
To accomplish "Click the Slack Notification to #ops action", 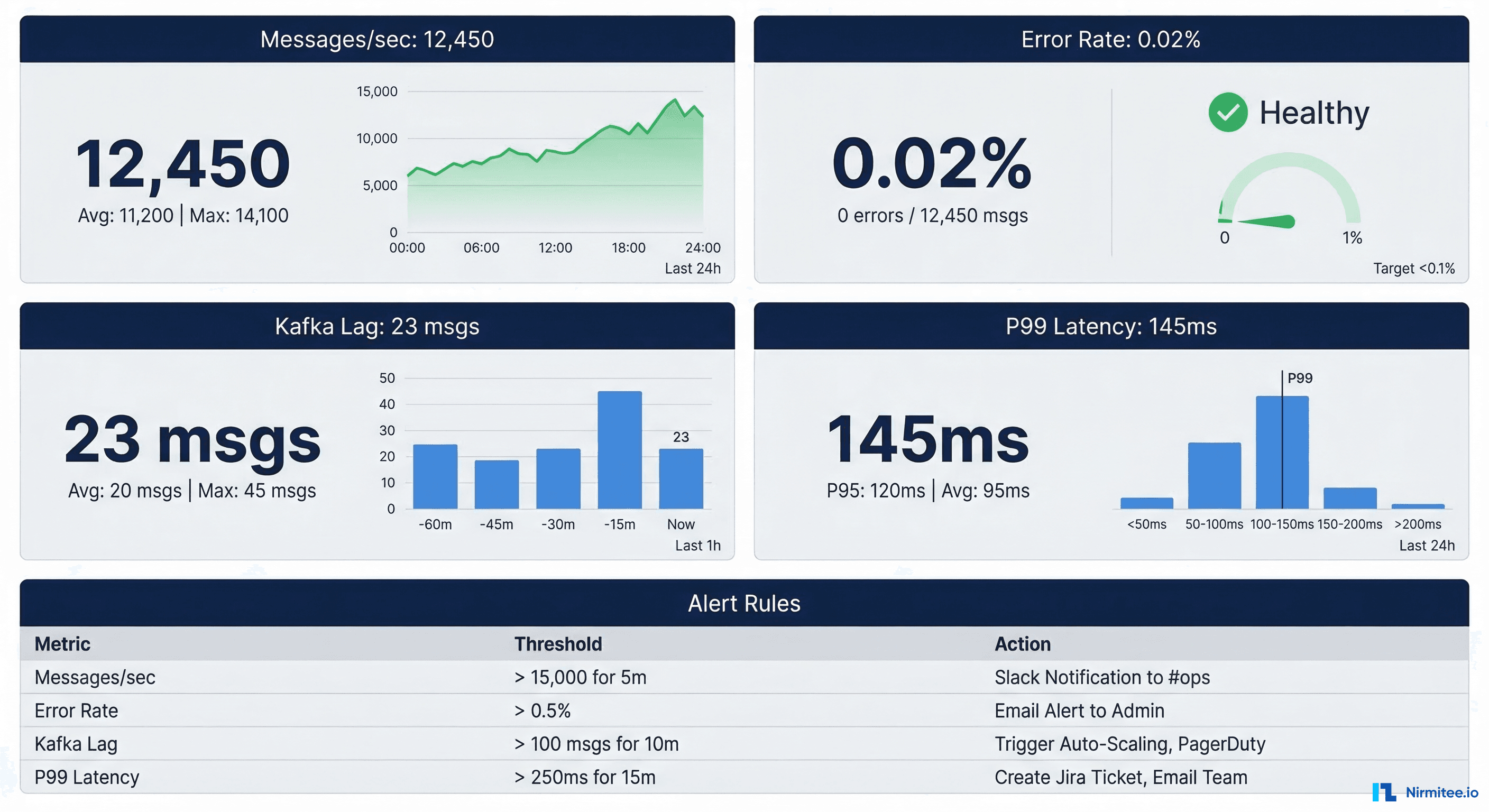I will pos(1104,677).
